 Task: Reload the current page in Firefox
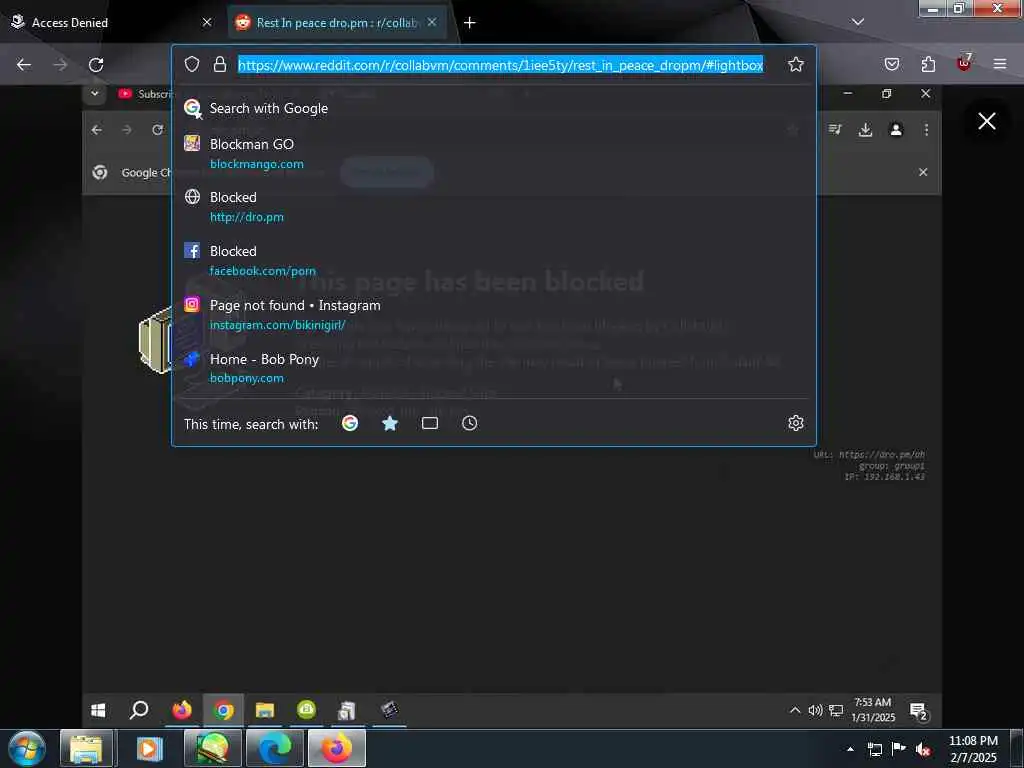(x=96, y=65)
